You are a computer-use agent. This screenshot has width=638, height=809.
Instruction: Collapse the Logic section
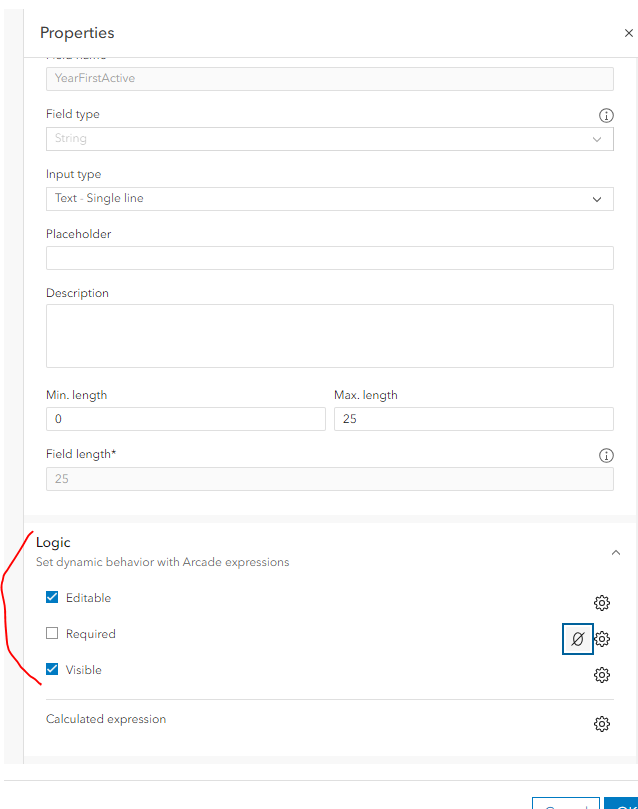pos(616,552)
